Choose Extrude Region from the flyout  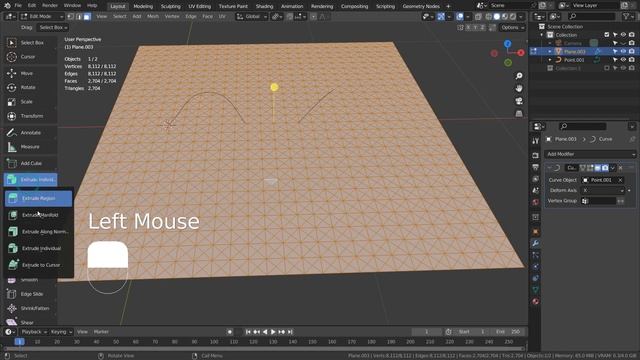[38, 198]
